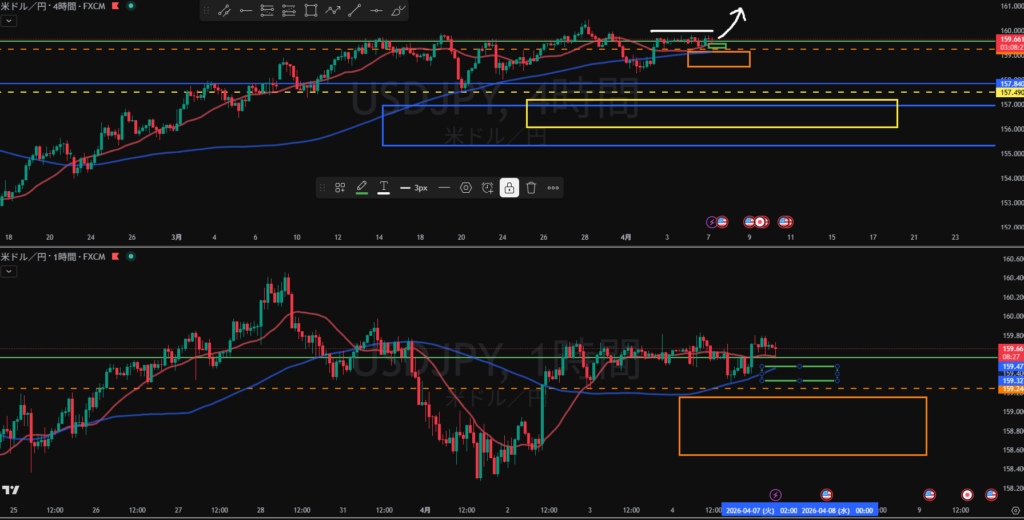Click the 159.47 blue price label
Viewport: 1024px width, 520px height.
point(1010,368)
